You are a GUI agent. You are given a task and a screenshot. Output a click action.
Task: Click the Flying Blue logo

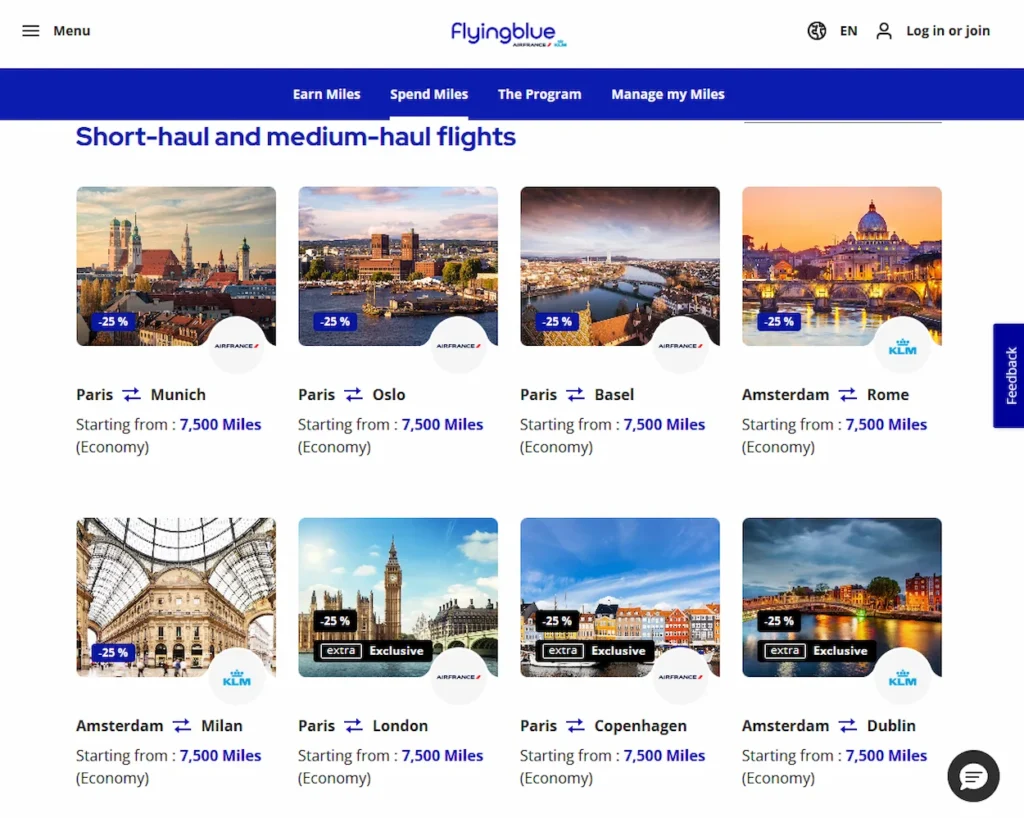[x=508, y=34]
